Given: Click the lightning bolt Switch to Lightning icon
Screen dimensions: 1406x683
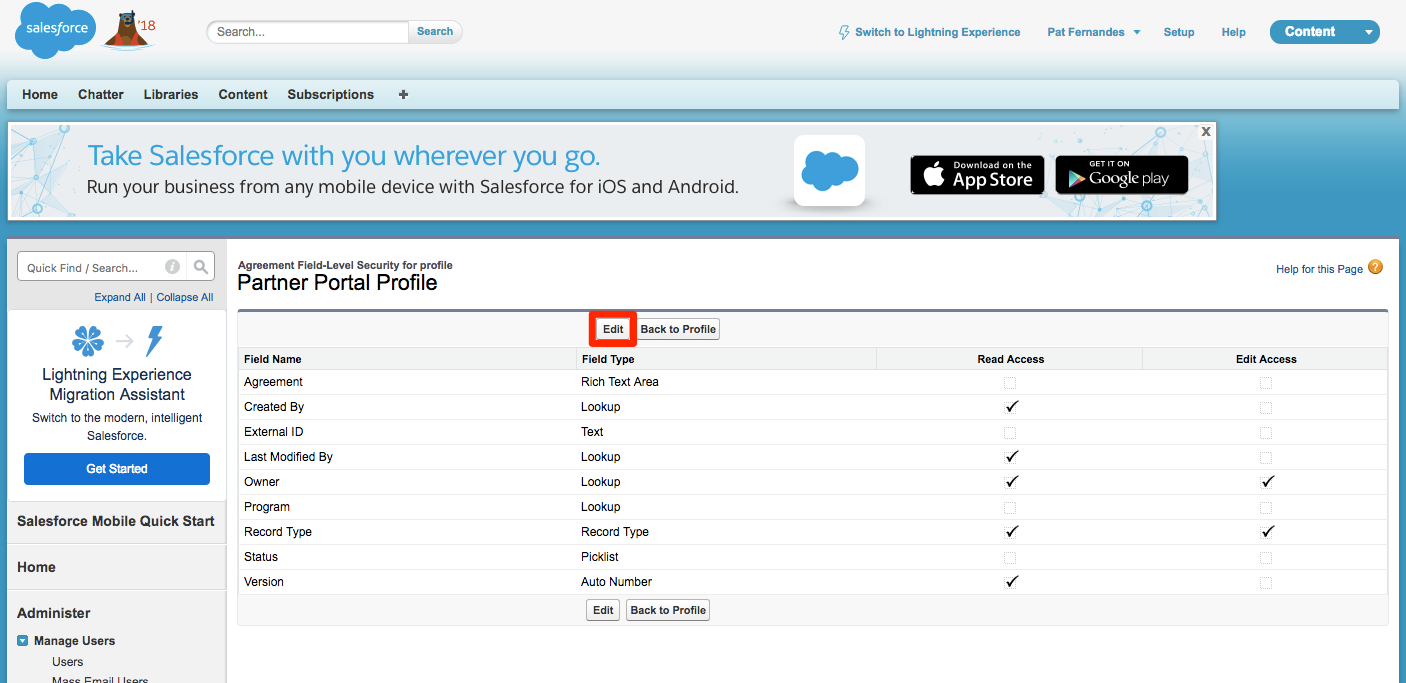Looking at the screenshot, I should (x=844, y=32).
